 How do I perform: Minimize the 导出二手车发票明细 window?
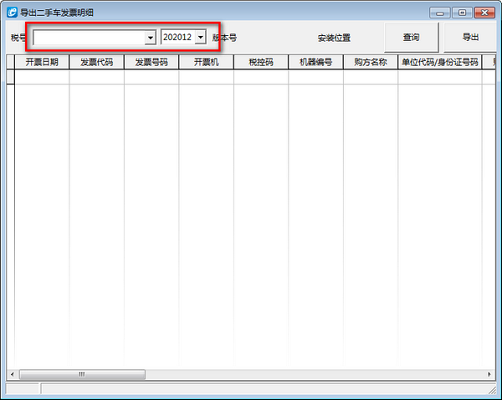[440, 13]
